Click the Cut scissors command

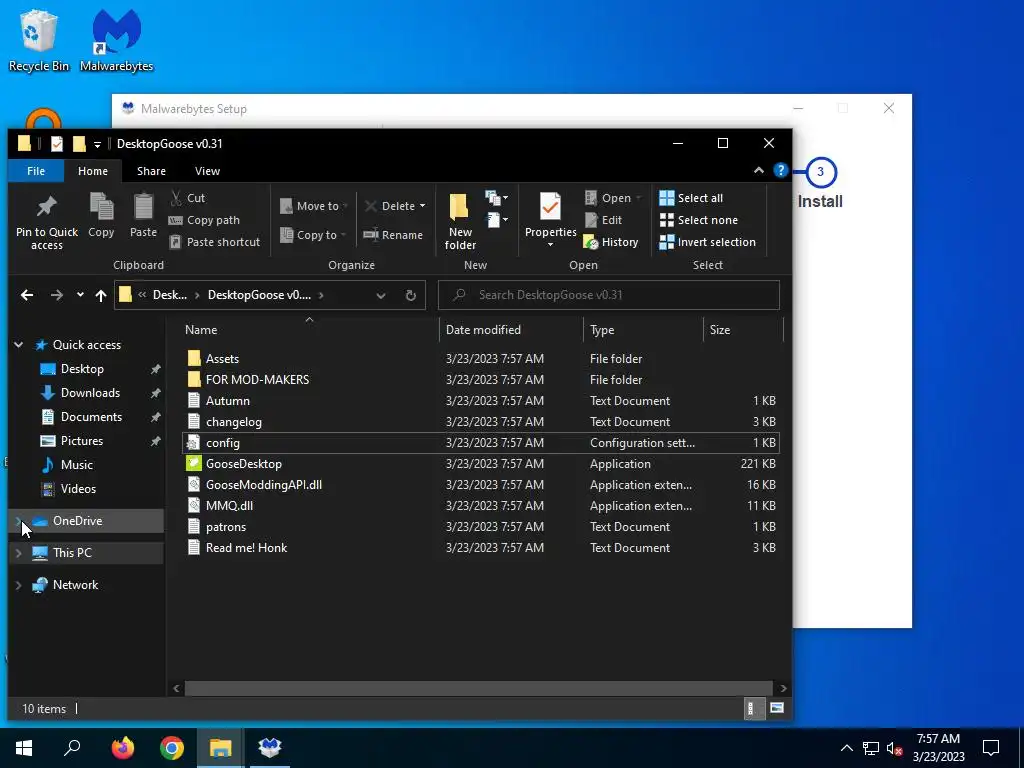click(187, 198)
